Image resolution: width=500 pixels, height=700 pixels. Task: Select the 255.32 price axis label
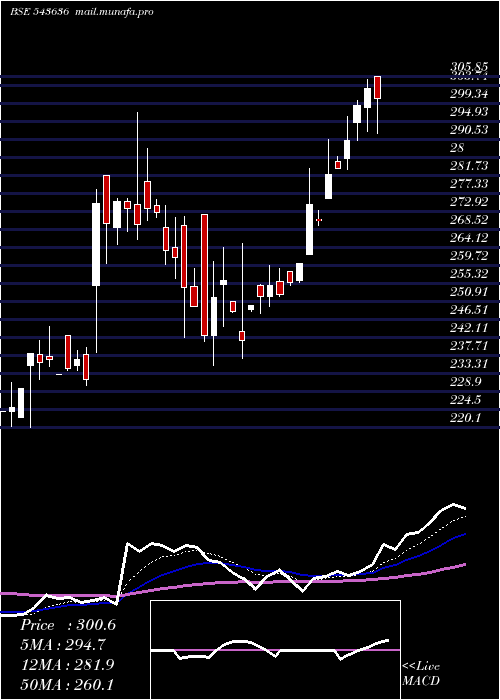coord(469,274)
